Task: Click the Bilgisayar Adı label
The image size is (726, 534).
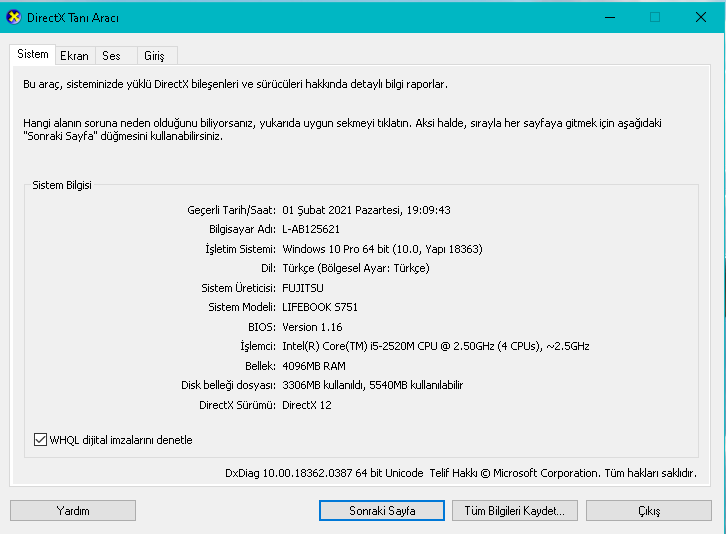Action: point(242,229)
